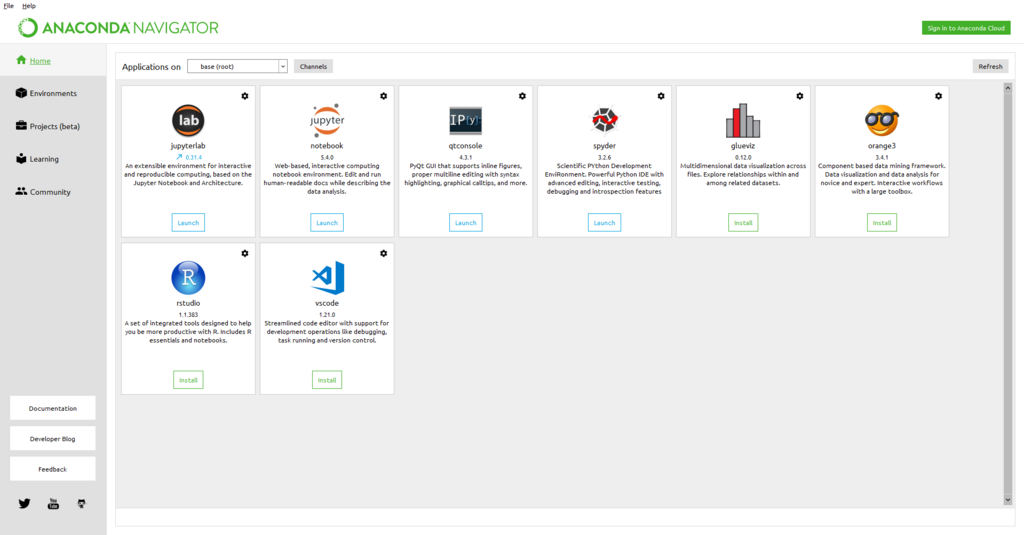Click the jupyterlab app icon

pyautogui.click(x=188, y=120)
